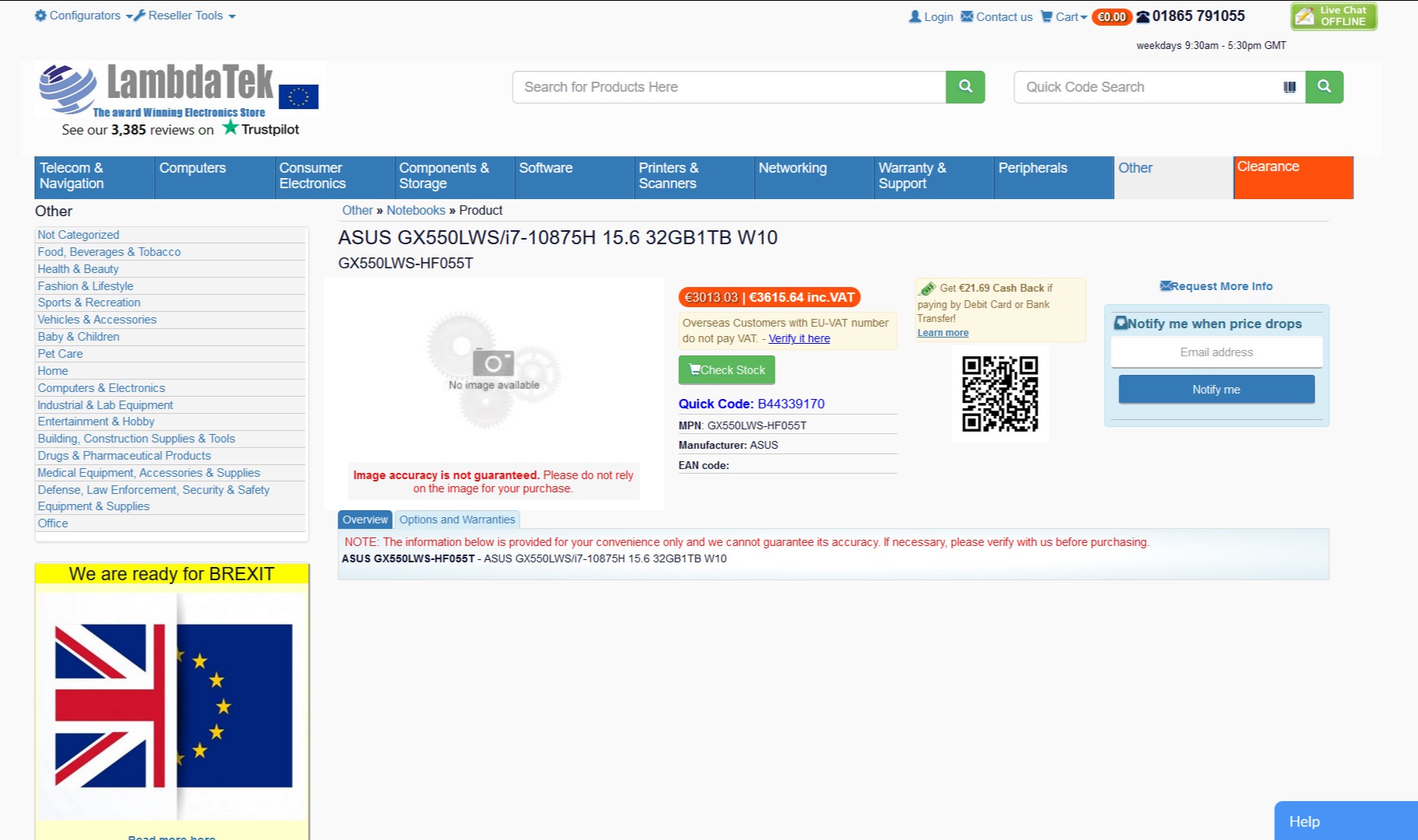This screenshot has height=840, width=1418.
Task: Click the Email address input field
Action: pyautogui.click(x=1217, y=352)
